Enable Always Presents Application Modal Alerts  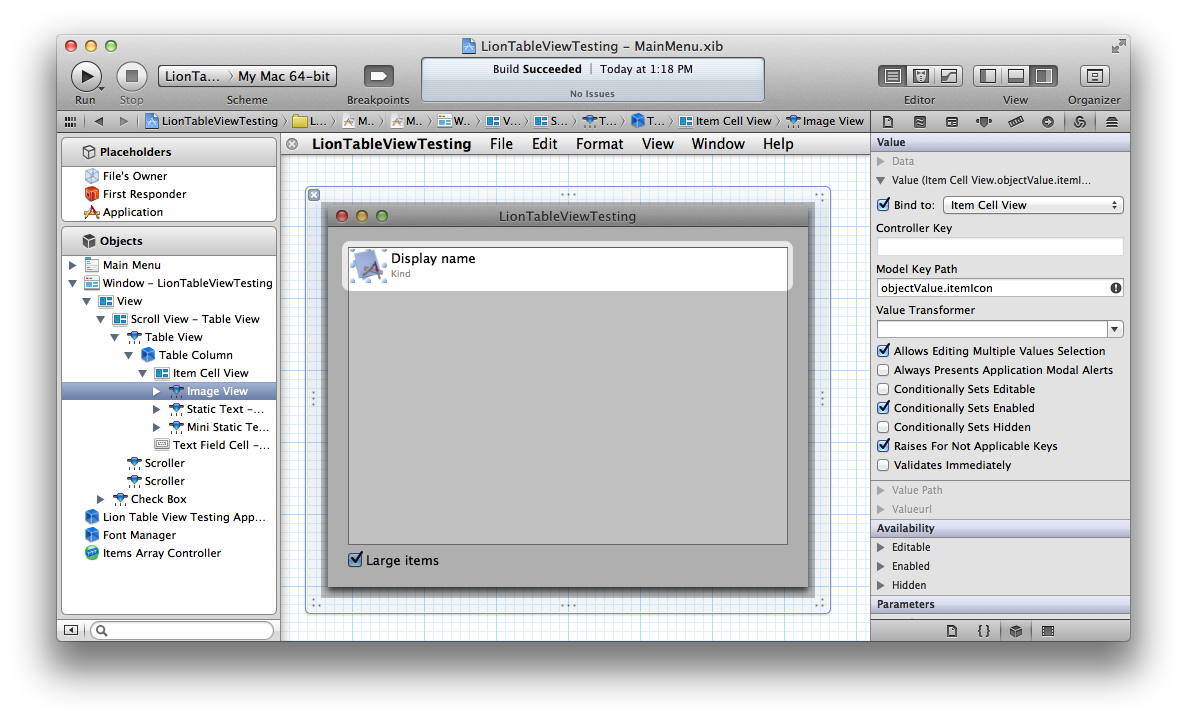pos(883,370)
